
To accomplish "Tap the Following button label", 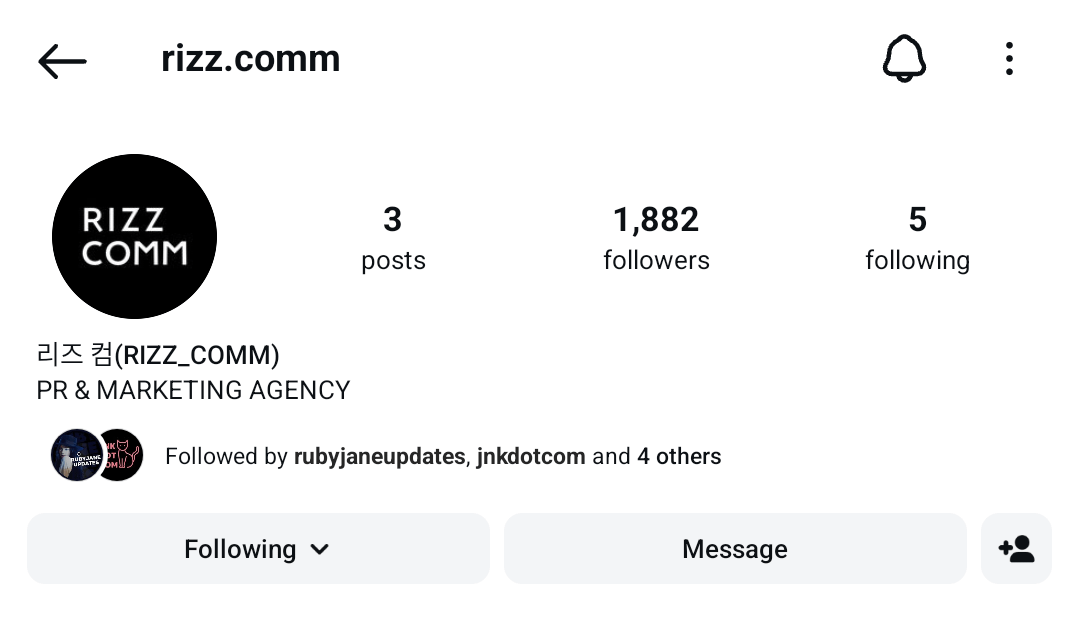I will coord(240,549).
